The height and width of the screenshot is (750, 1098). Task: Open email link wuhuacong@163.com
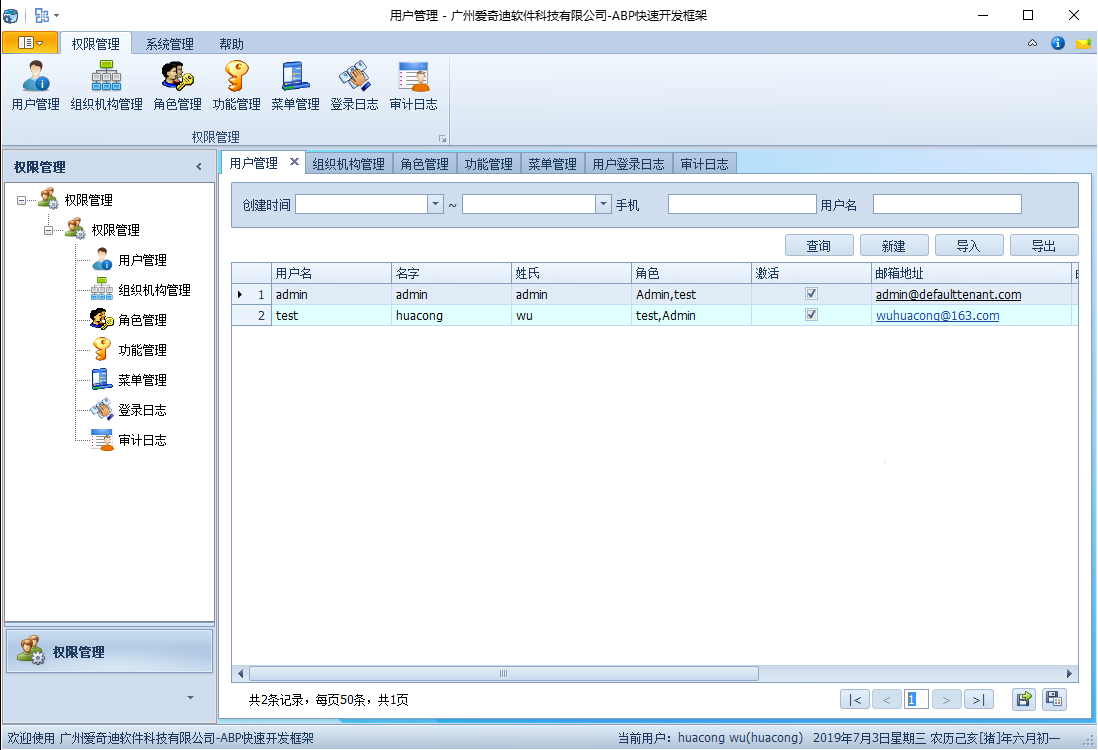(938, 316)
